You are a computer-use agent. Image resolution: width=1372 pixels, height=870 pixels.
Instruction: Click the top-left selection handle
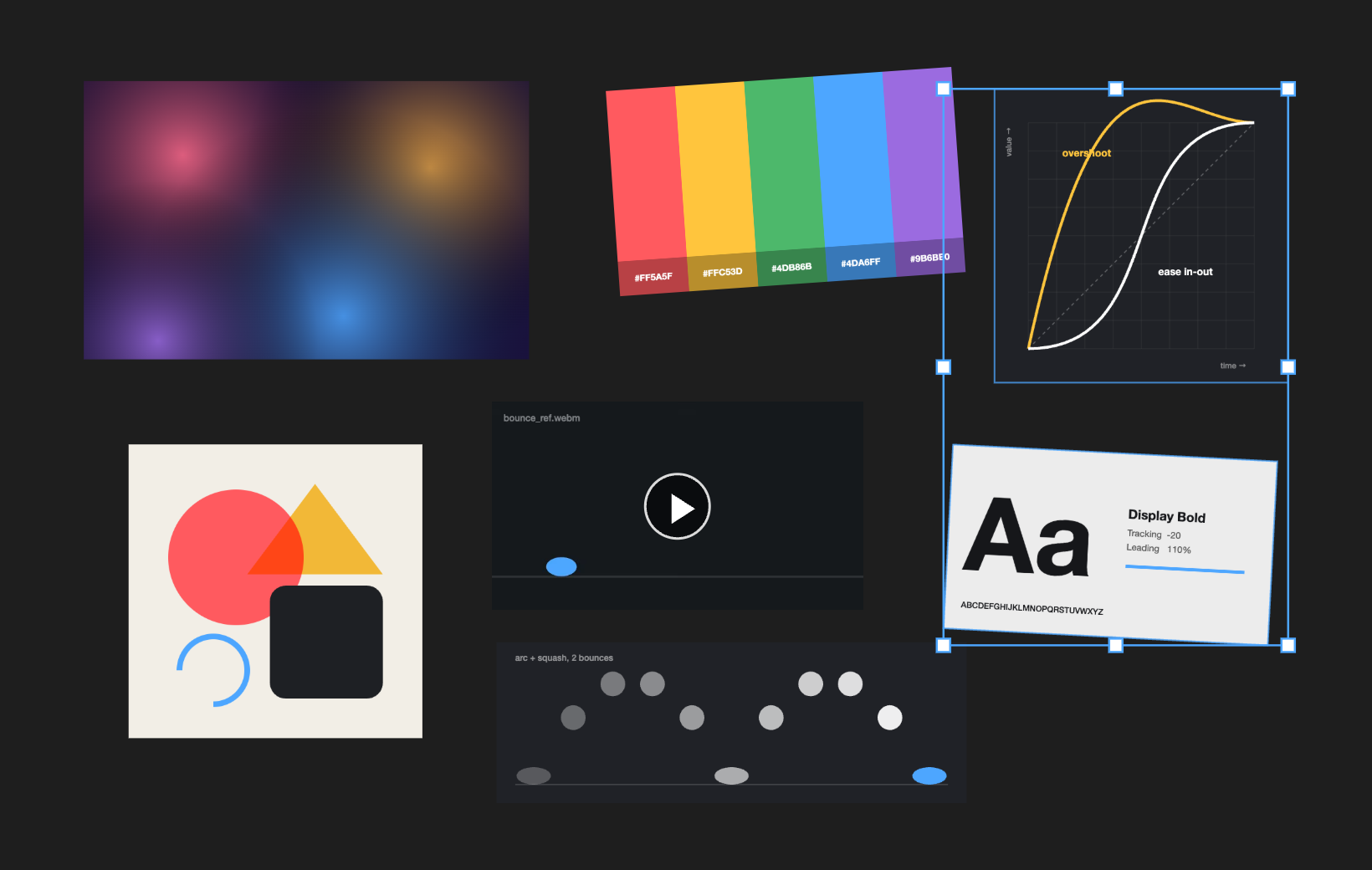tap(944, 89)
